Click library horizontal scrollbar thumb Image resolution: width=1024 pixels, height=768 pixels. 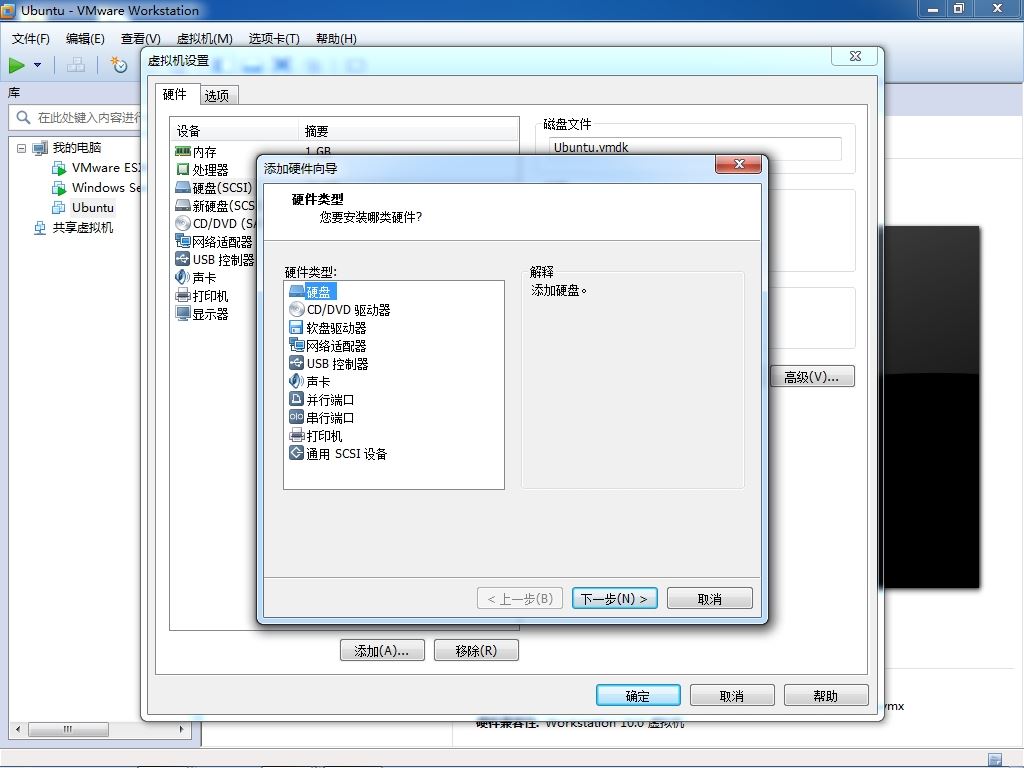pos(68,729)
